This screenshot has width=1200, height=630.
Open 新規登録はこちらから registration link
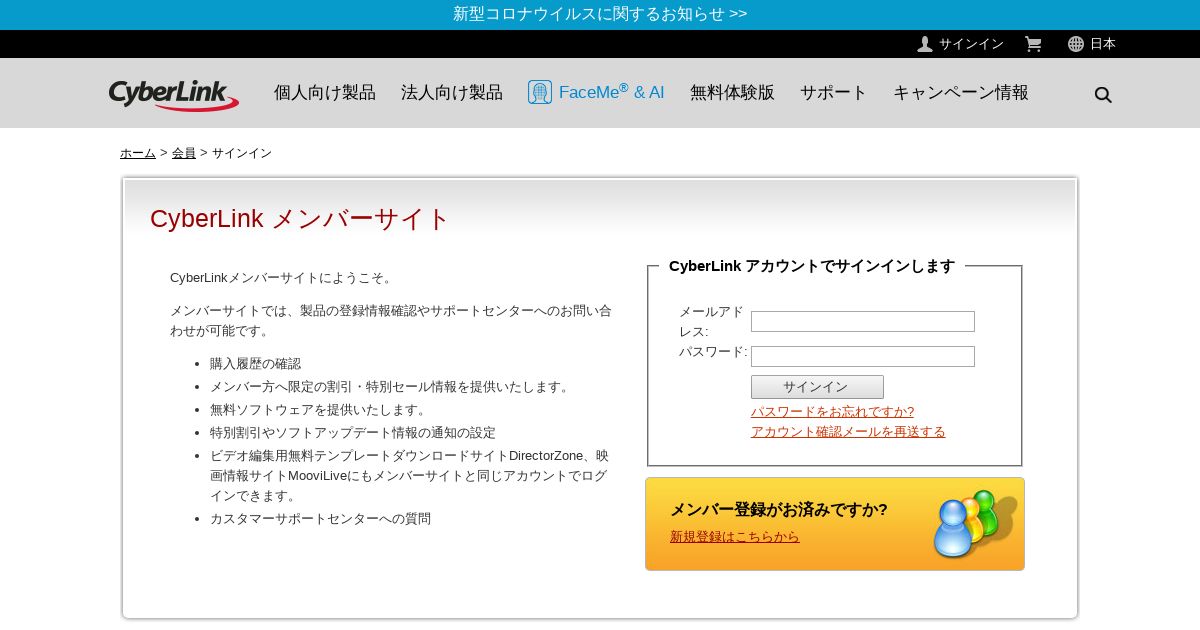coord(735,537)
